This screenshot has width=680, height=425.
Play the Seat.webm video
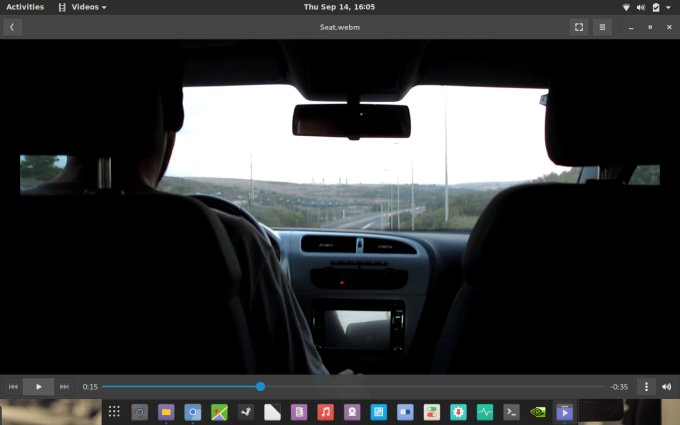39,386
